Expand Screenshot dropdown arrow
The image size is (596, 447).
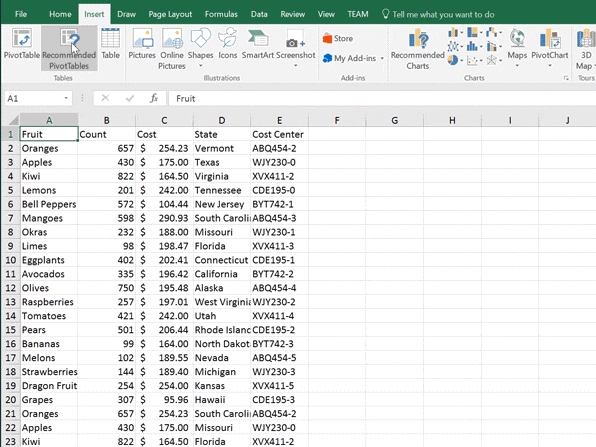296,66
